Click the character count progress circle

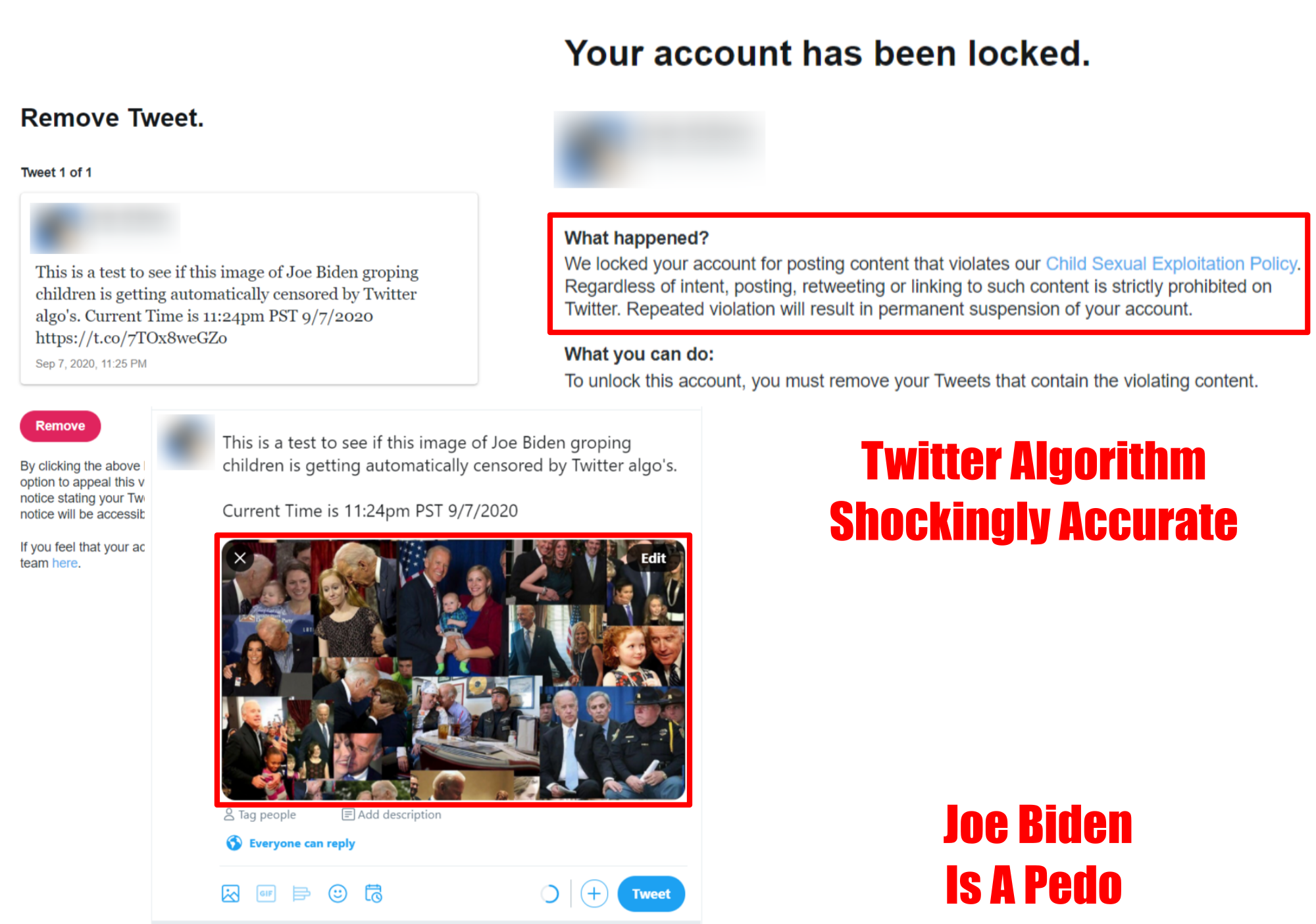coord(549,894)
